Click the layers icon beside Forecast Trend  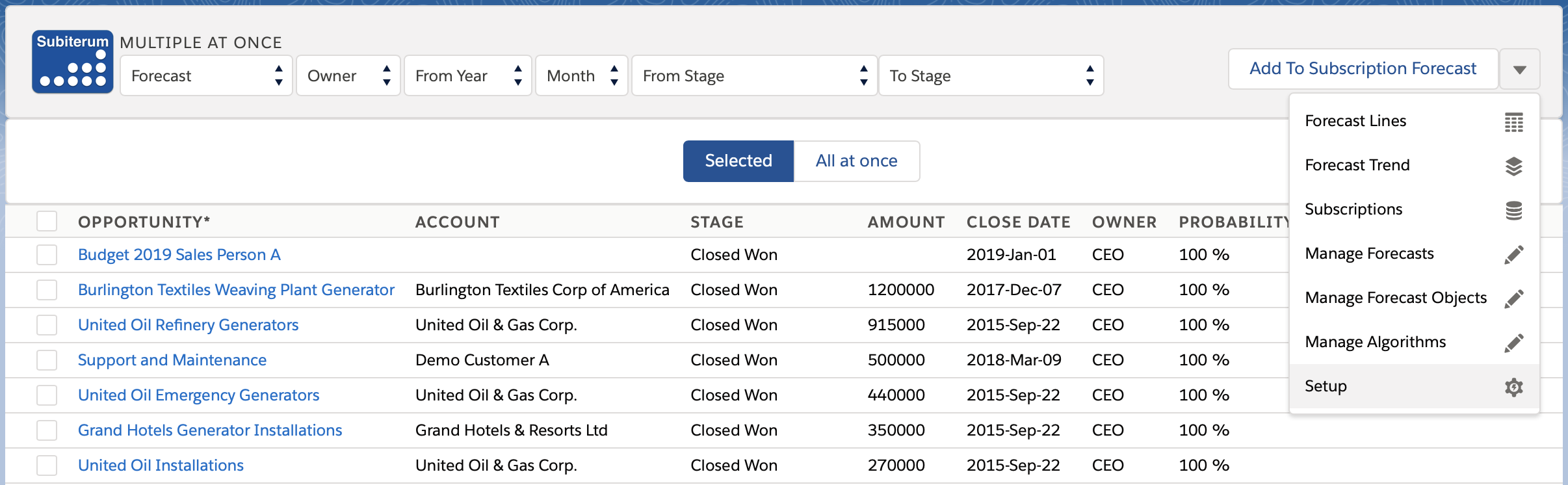click(1513, 166)
